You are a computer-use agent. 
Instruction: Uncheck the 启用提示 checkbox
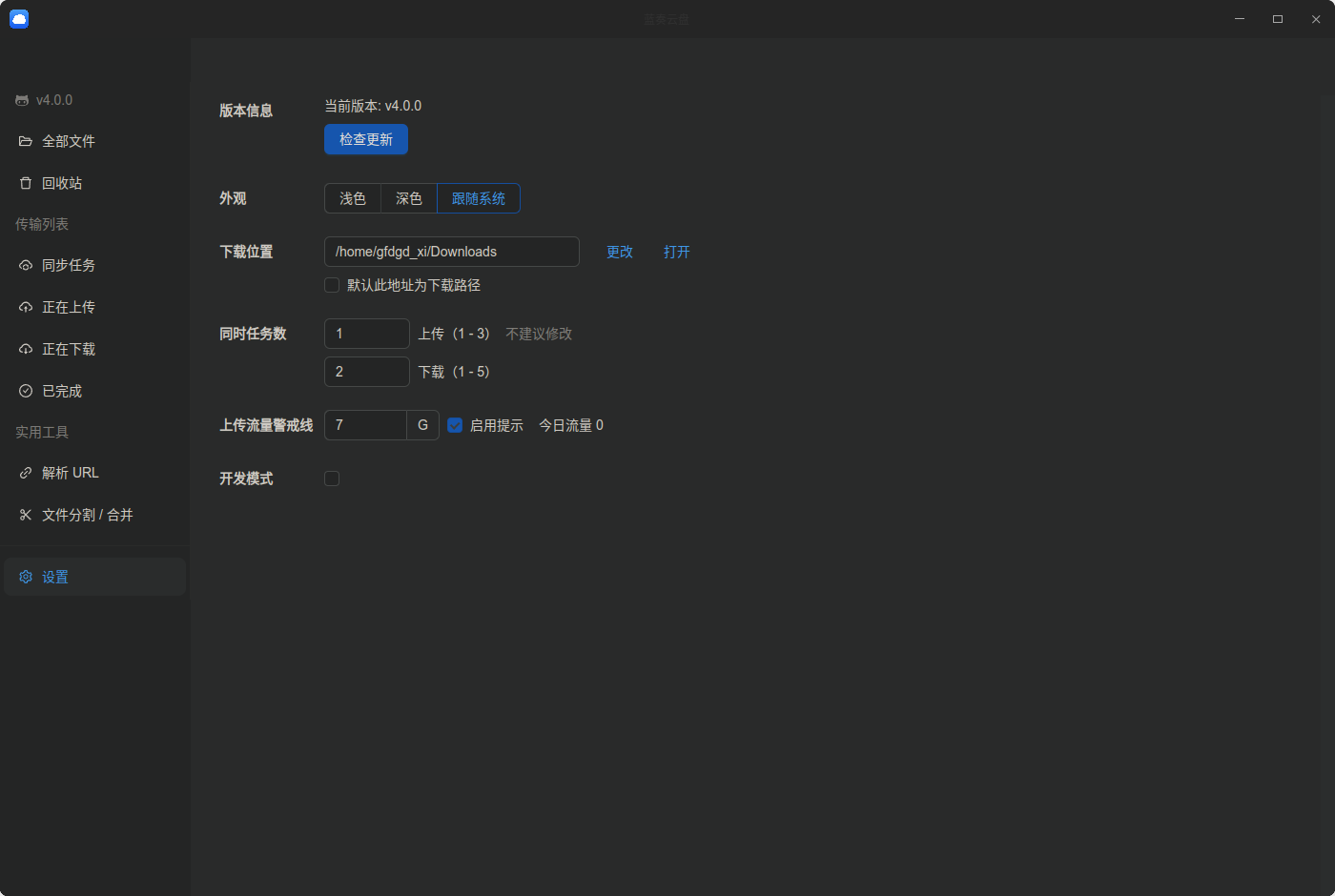point(455,425)
